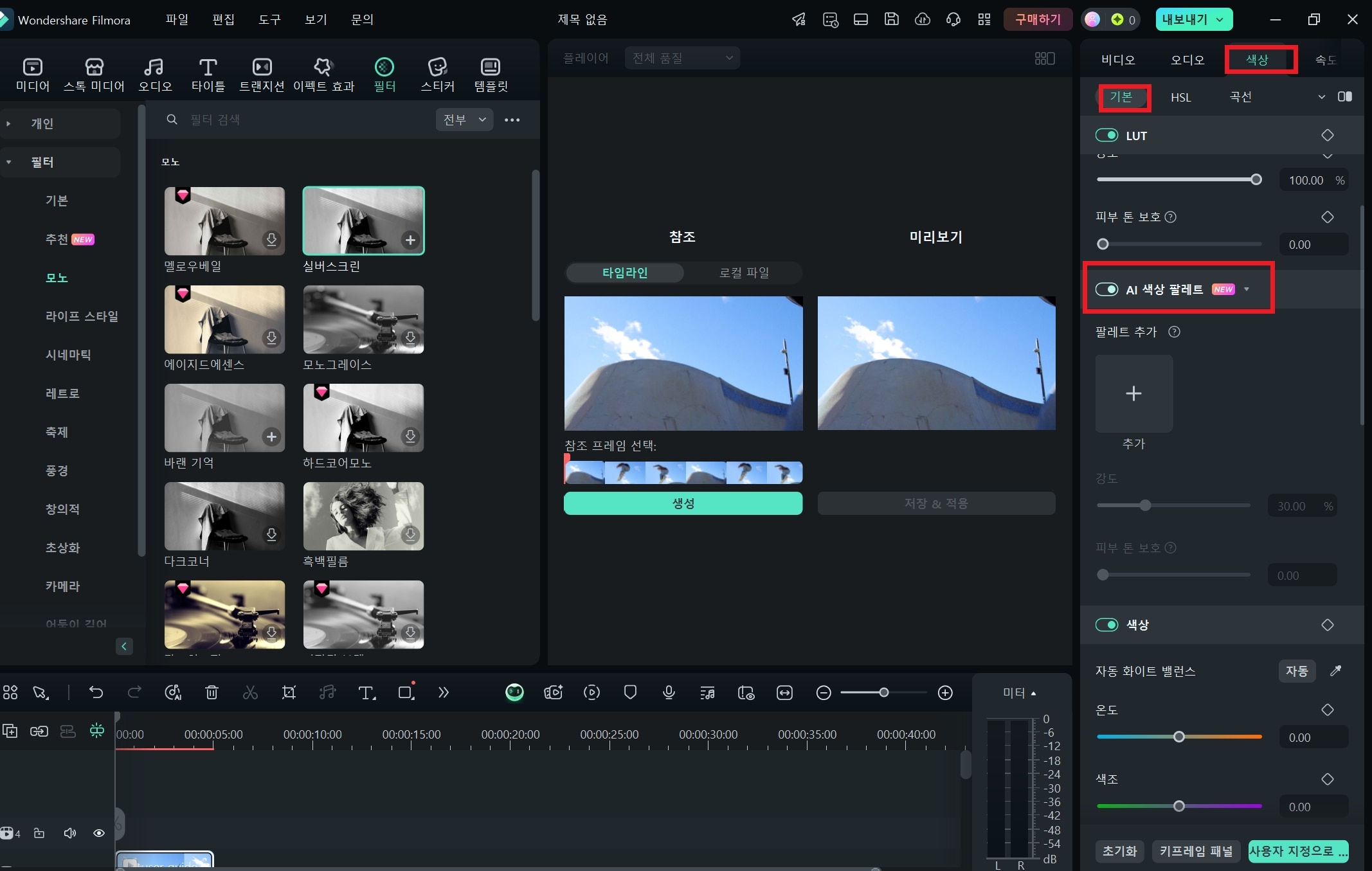Collapse the 필터 tree section
This screenshot has width=1372, height=871.
coord(9,162)
